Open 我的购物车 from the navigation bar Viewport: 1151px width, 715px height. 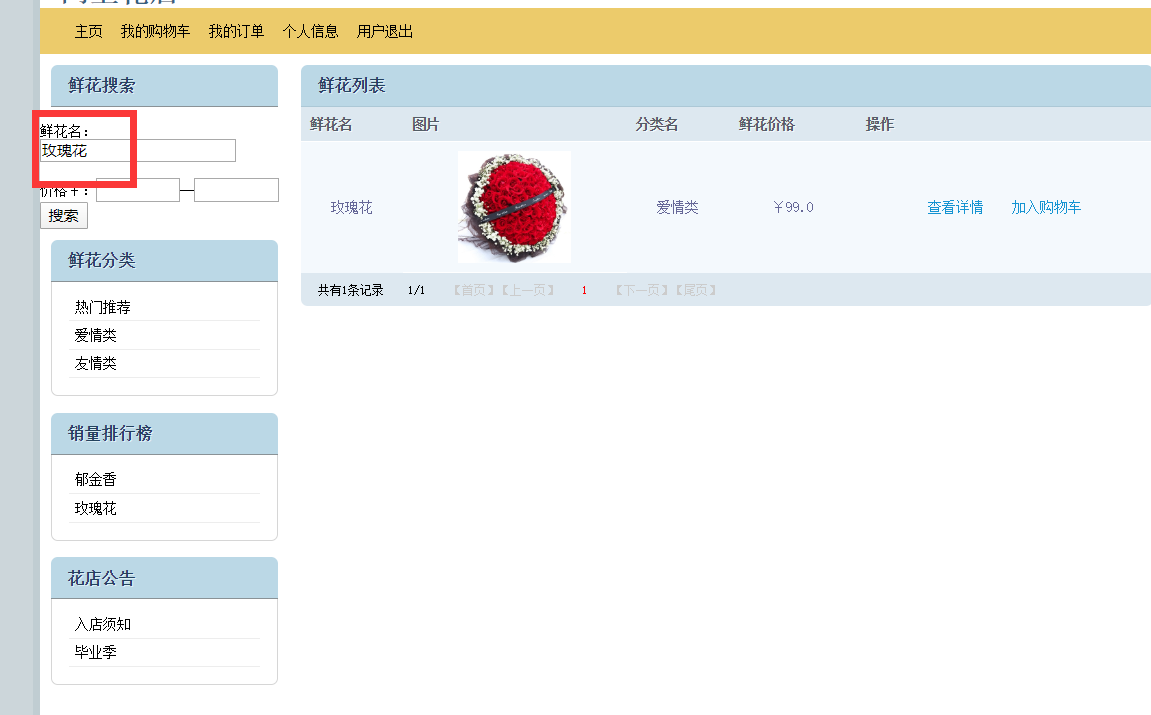[155, 31]
